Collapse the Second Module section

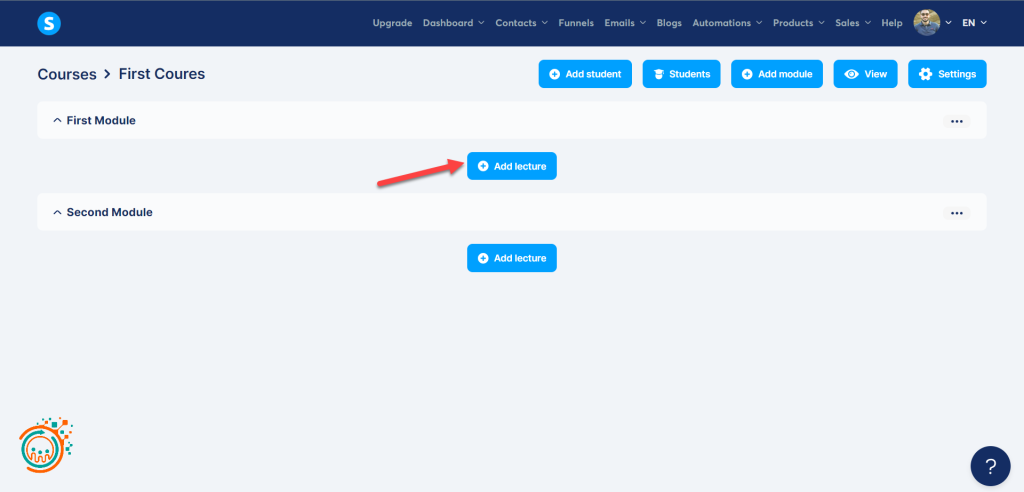(57, 213)
